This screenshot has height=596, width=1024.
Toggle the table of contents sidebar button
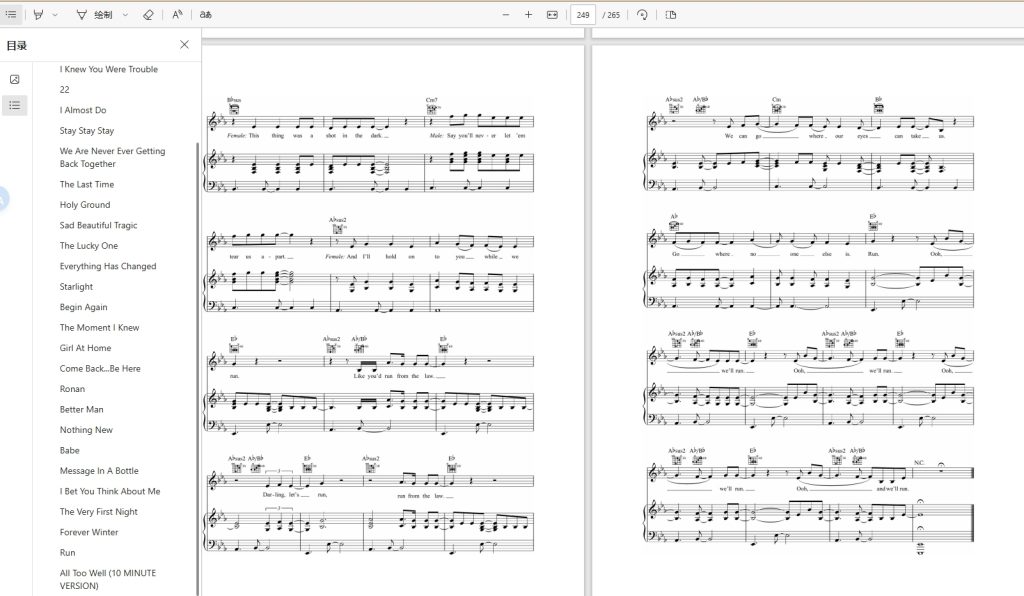[11, 14]
